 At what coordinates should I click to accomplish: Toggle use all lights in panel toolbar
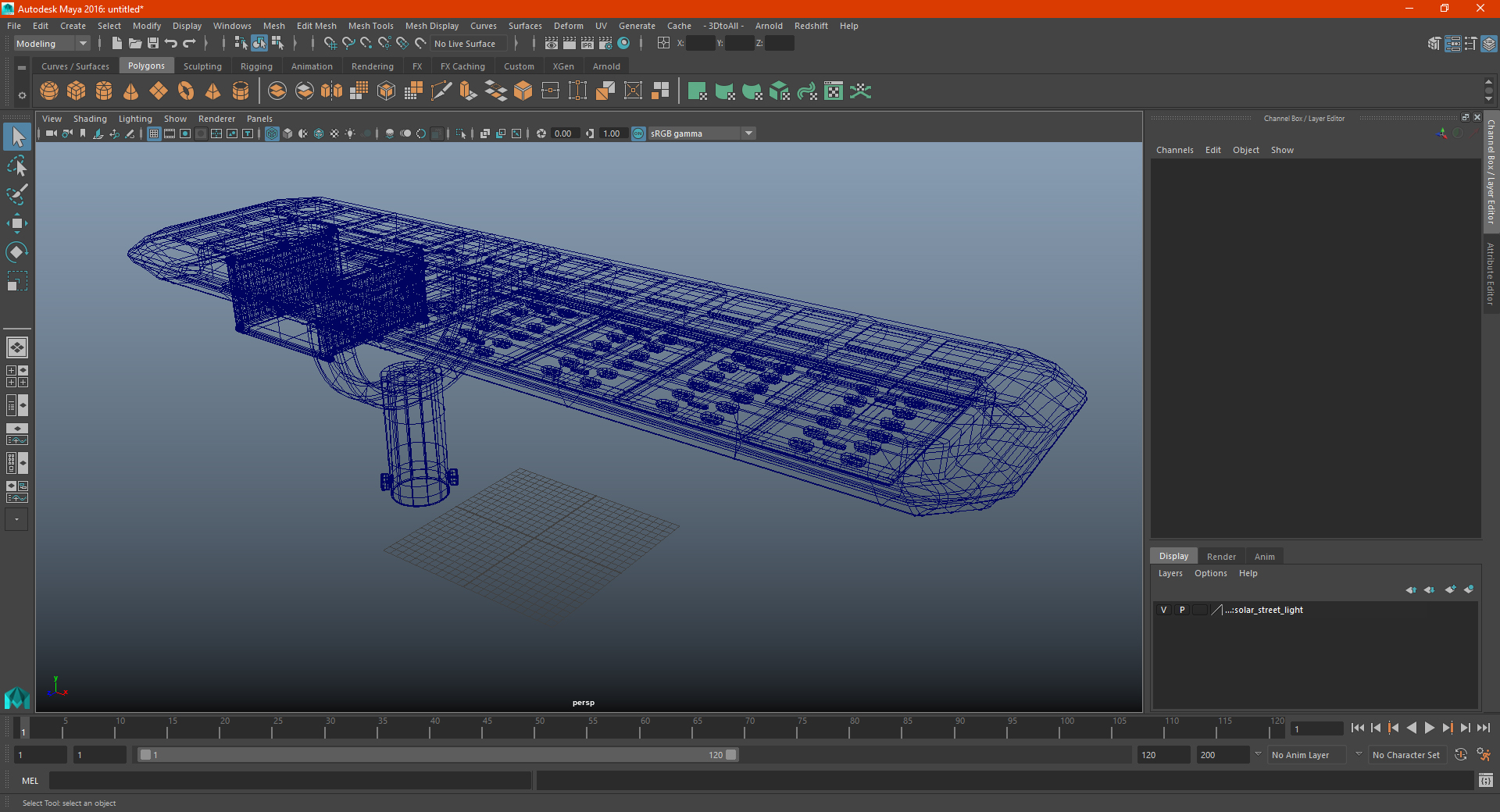[350, 134]
